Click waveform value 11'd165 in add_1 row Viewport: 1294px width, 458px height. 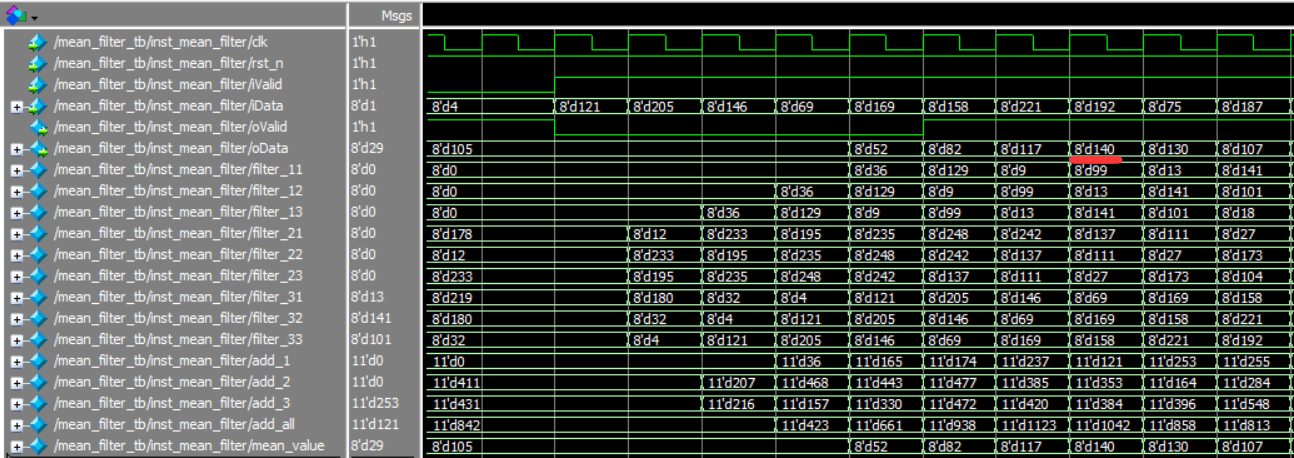coord(877,361)
